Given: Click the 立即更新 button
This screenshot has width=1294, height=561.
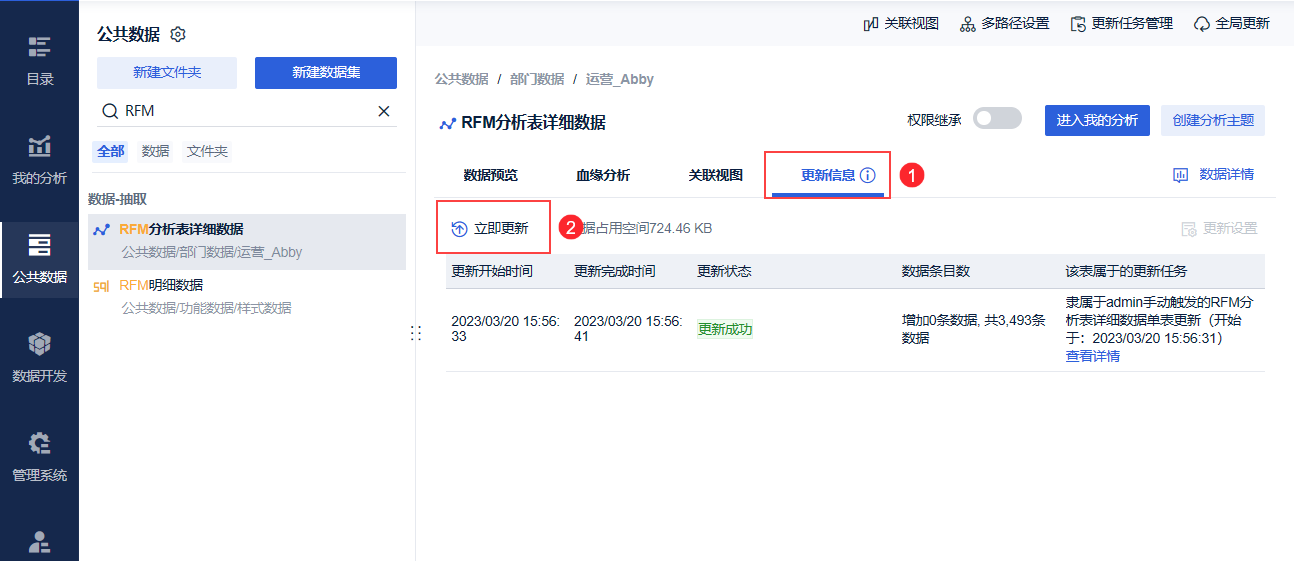Looking at the screenshot, I should pos(490,228).
